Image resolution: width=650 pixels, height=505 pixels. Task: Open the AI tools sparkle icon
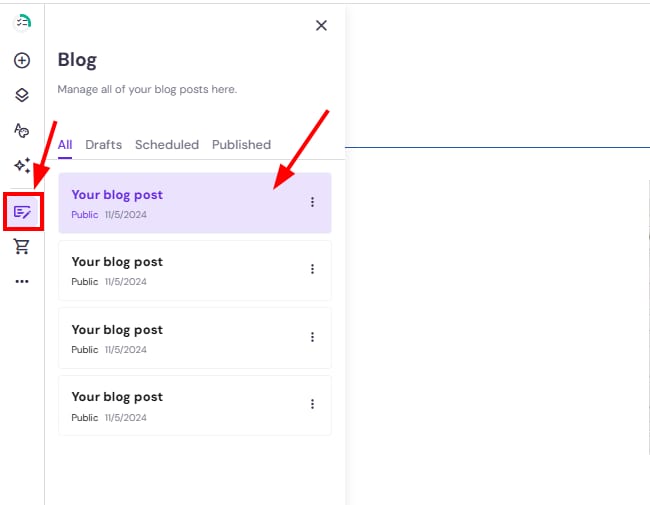coord(22,166)
